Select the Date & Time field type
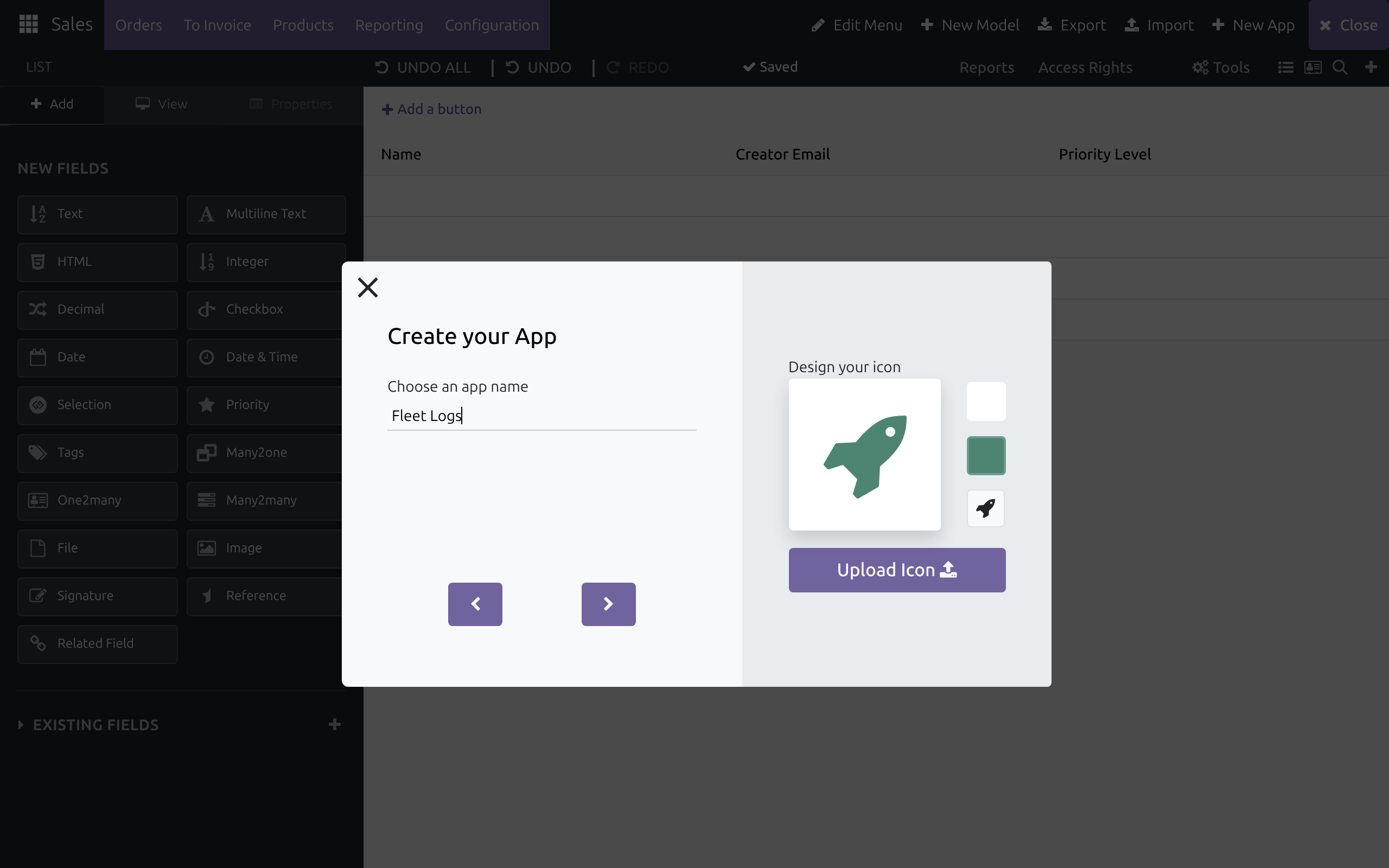The width and height of the screenshot is (1389, 868). (x=265, y=357)
